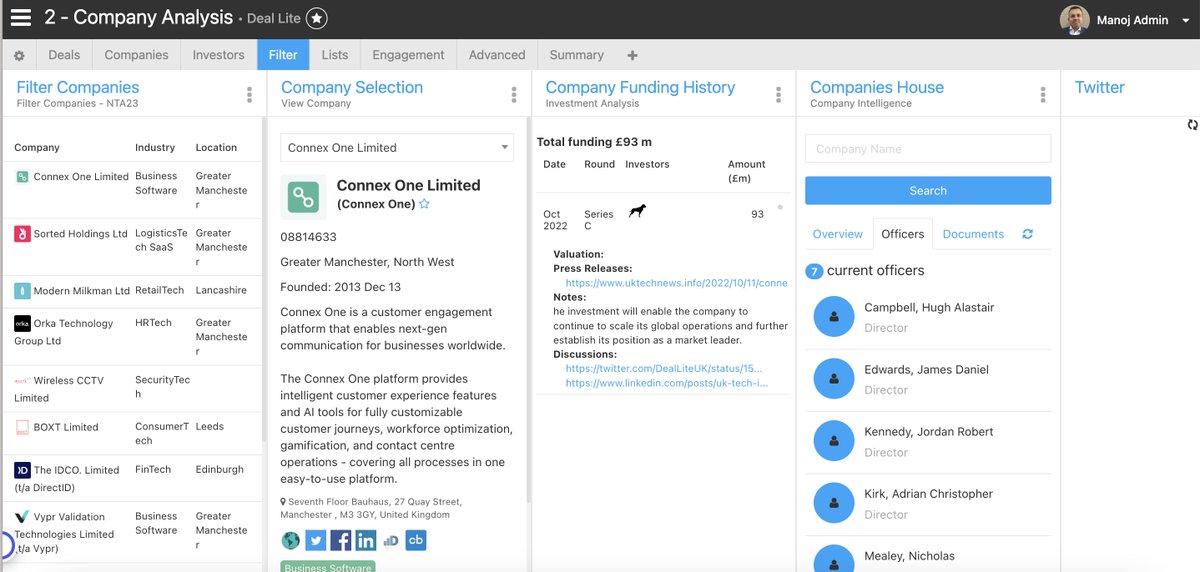Open Connex One LinkedIn page icon
The width and height of the screenshot is (1200, 572).
tap(366, 541)
